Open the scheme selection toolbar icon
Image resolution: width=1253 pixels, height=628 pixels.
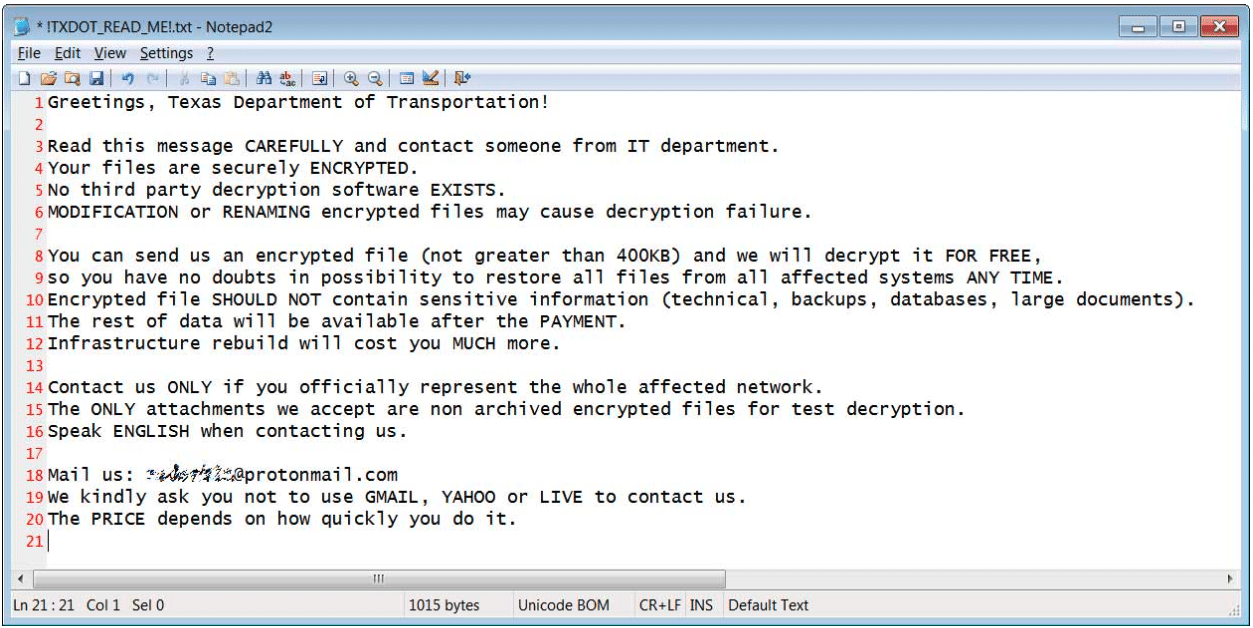pos(407,78)
